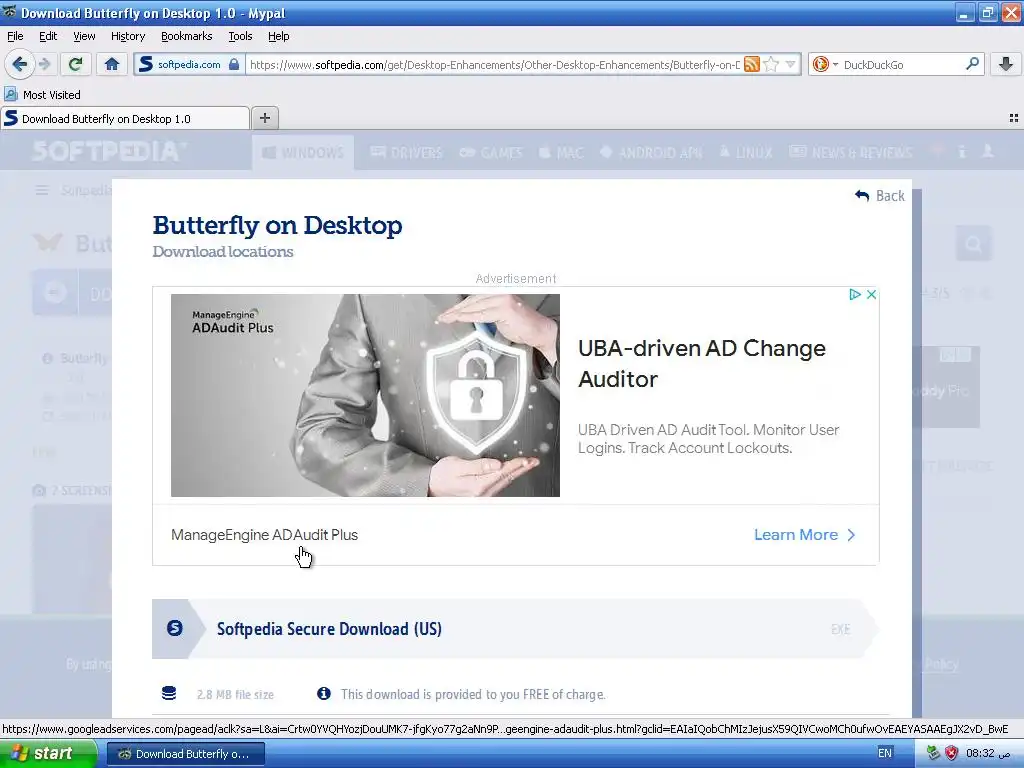The width and height of the screenshot is (1024, 768).
Task: Click the Windows Start button
Action: [48, 753]
